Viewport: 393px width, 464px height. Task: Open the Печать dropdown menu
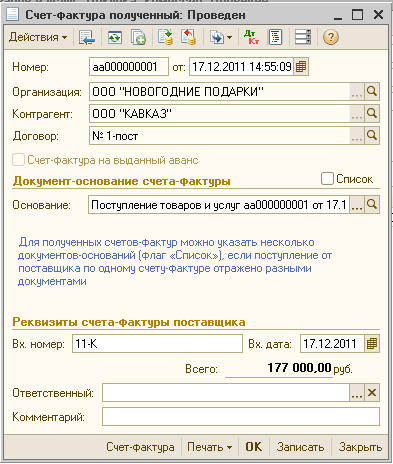[x=210, y=447]
